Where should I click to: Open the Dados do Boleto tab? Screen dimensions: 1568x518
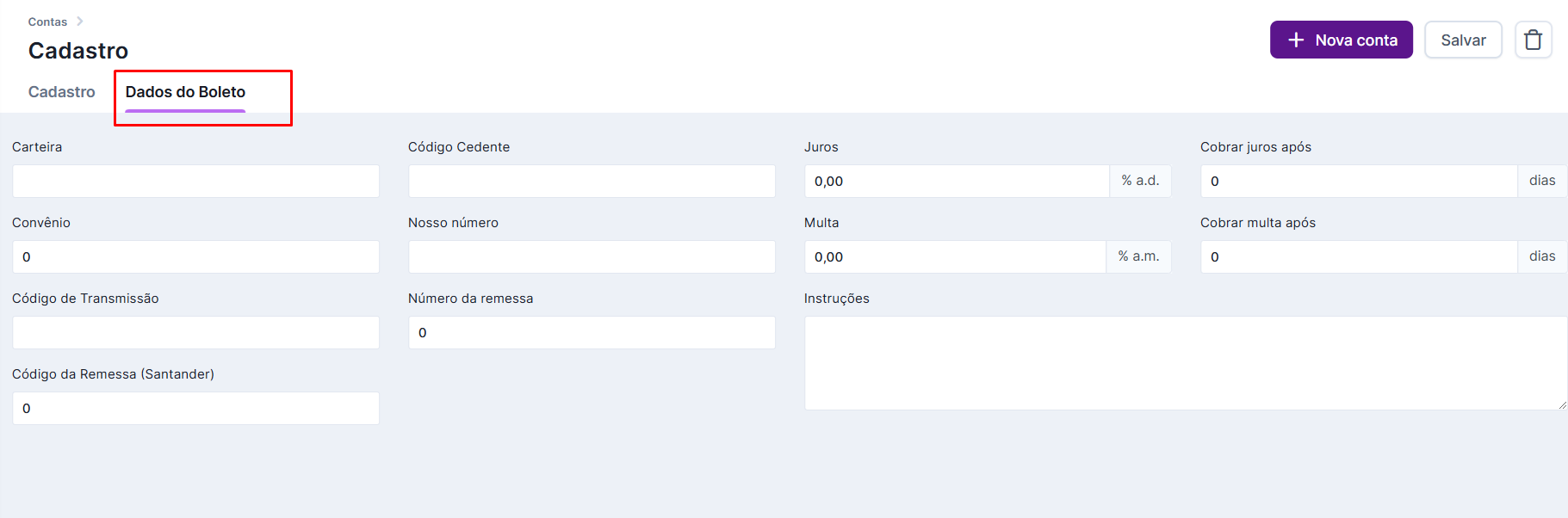(185, 92)
